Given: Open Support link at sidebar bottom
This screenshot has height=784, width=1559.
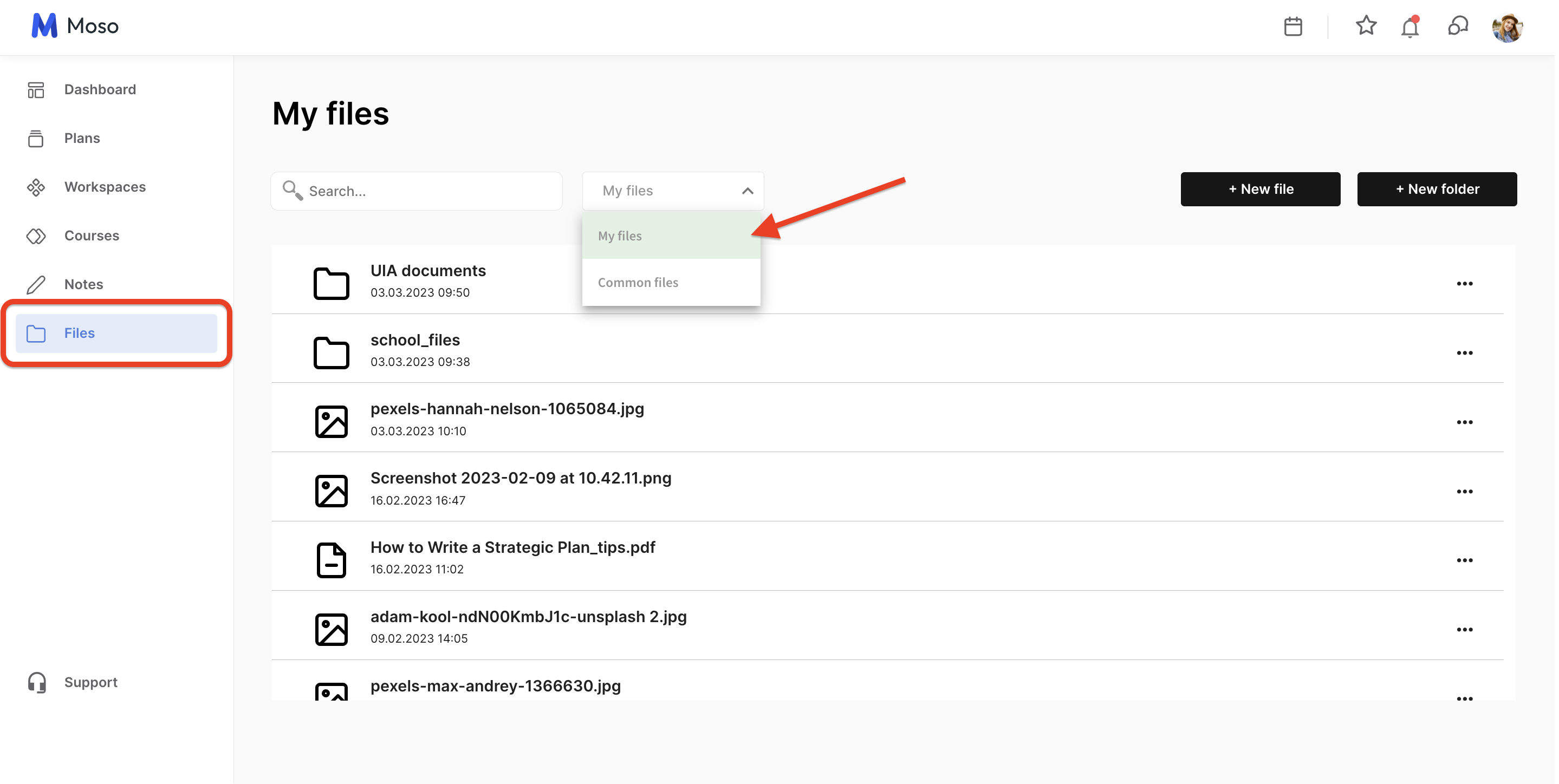Looking at the screenshot, I should point(91,682).
